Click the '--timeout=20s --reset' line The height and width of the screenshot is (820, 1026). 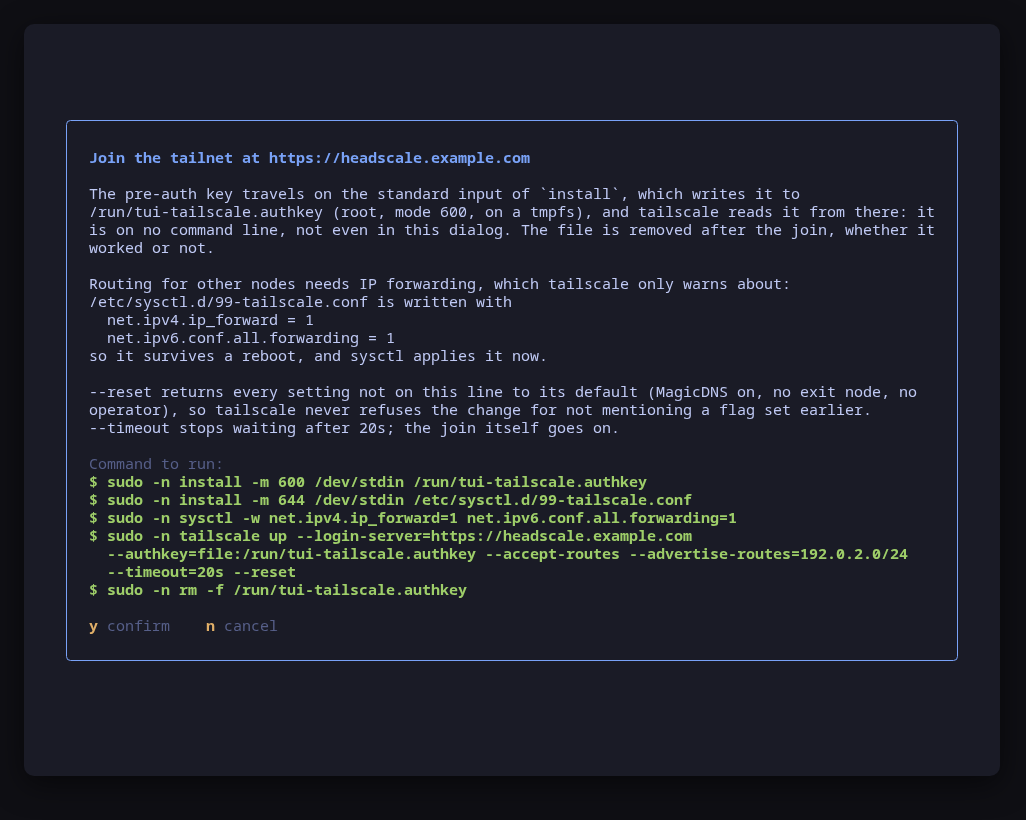pos(201,572)
